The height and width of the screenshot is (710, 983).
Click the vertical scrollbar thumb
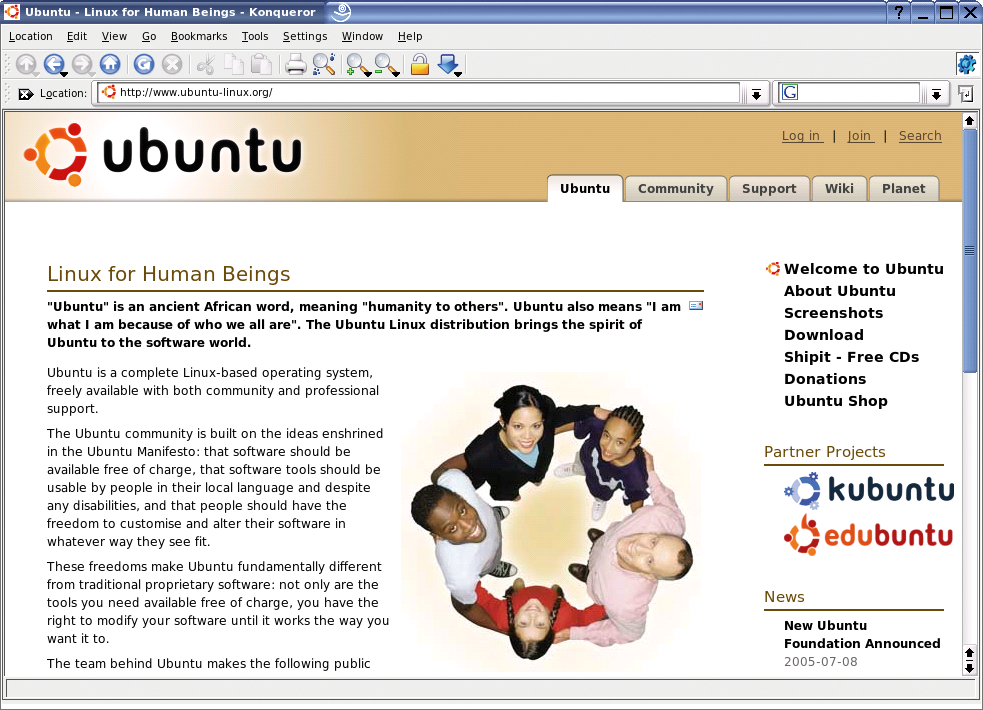pos(969,251)
